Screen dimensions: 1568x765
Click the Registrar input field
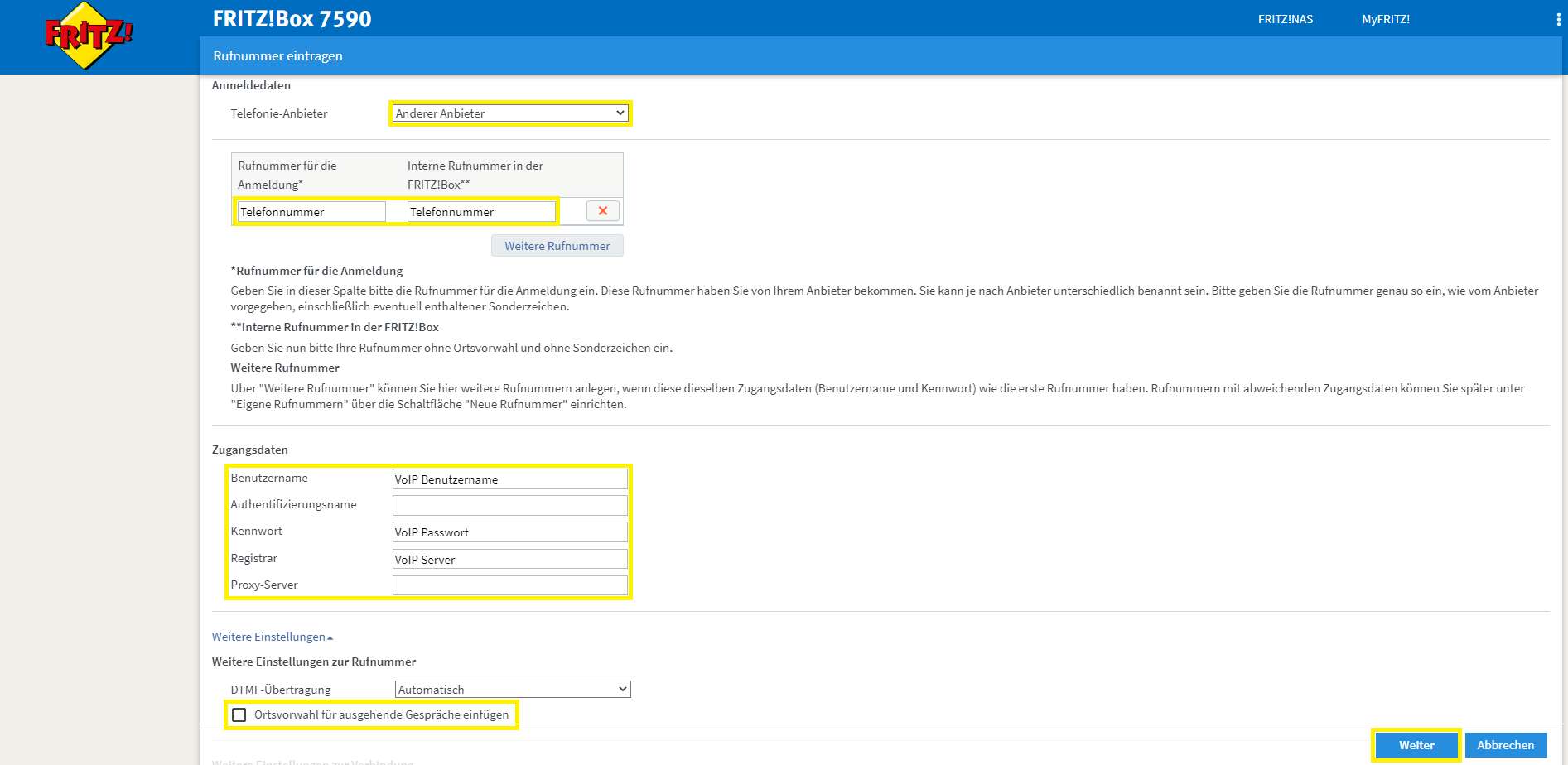(510, 559)
